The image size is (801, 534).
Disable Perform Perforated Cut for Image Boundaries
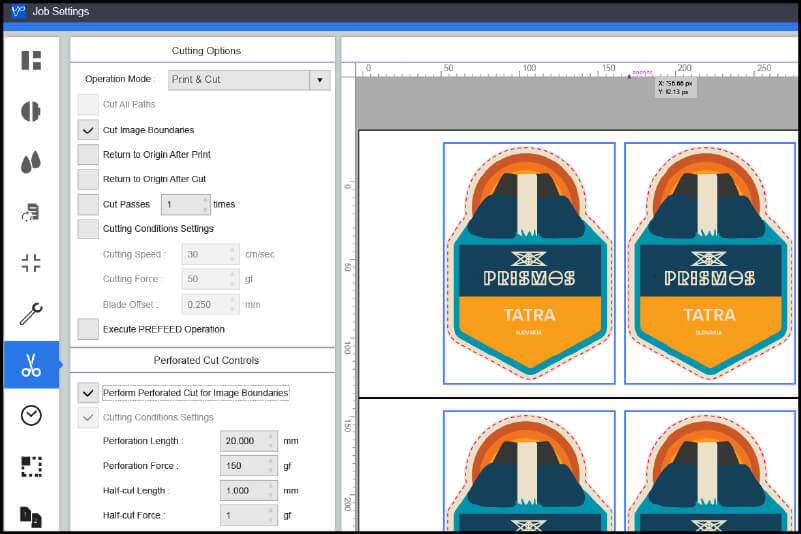(88, 393)
